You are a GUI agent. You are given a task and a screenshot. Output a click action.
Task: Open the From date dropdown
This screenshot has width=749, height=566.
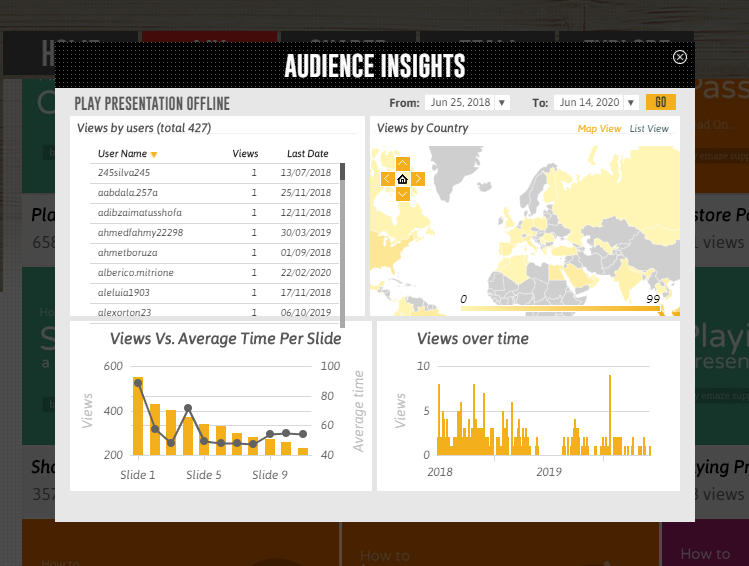(x=502, y=103)
